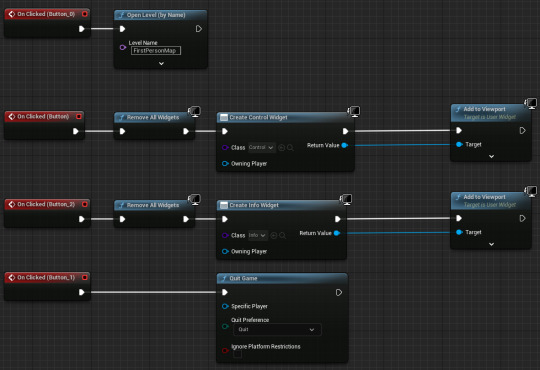Click exec output of Remove All Widgets after Button_2

186,219
